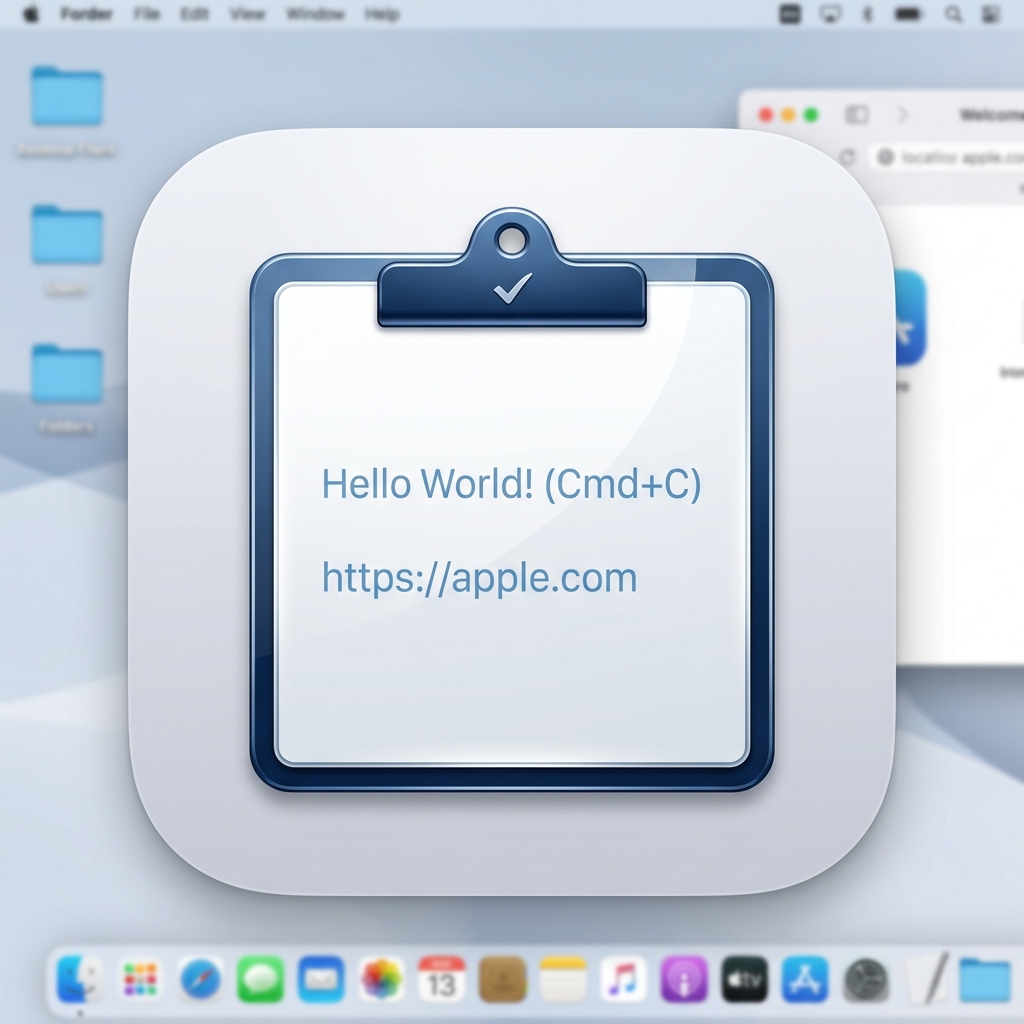Open Spotlight search magnifier

(953, 14)
